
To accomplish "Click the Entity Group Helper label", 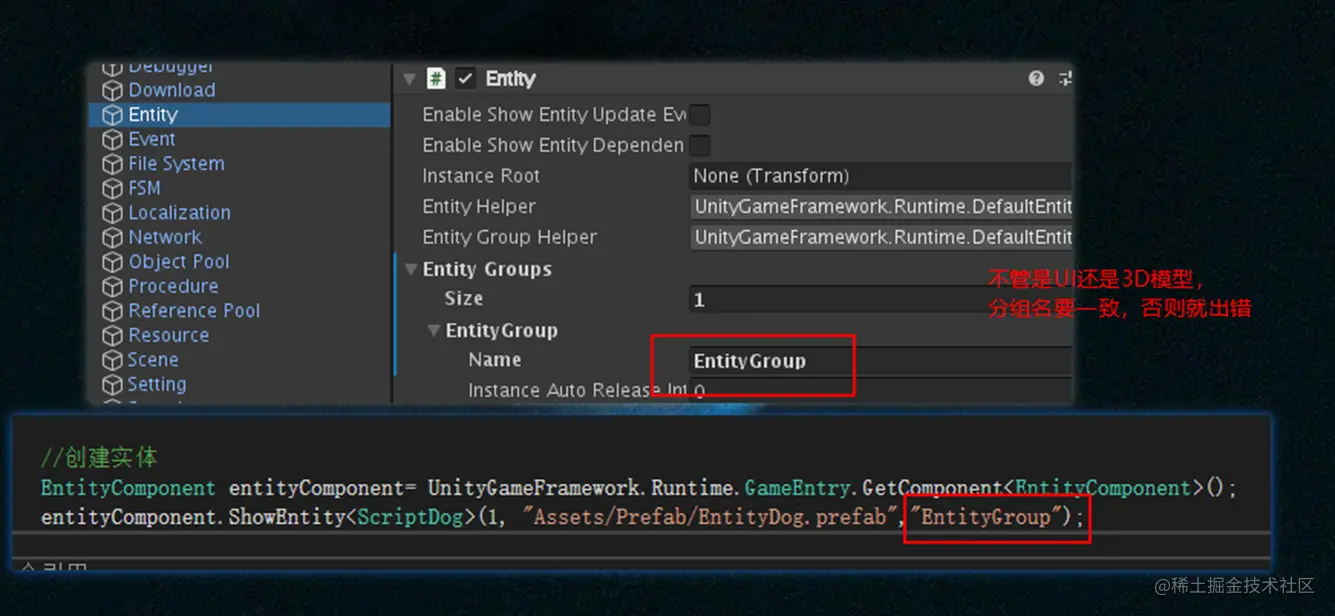I will pyautogui.click(x=510, y=237).
